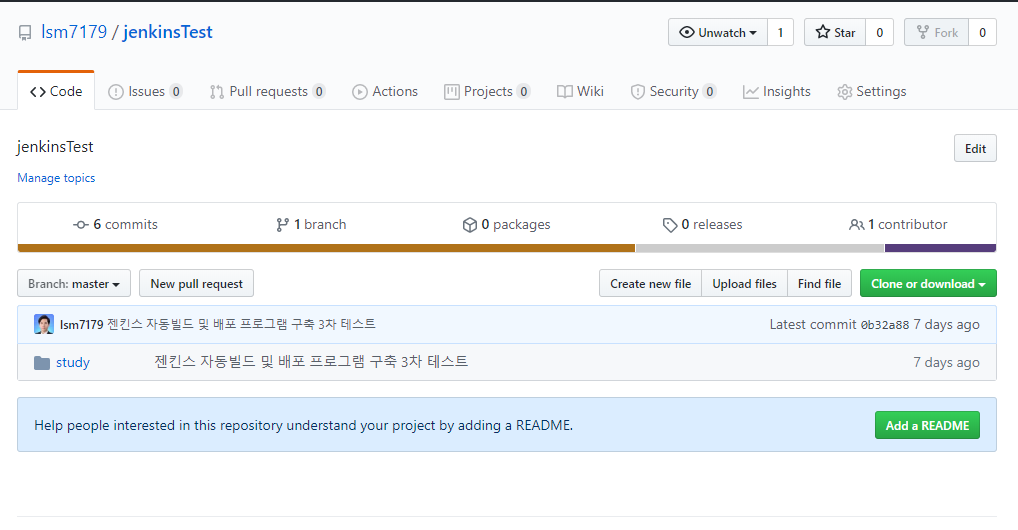
Task: Open the Projects tab
Action: pos(487,92)
